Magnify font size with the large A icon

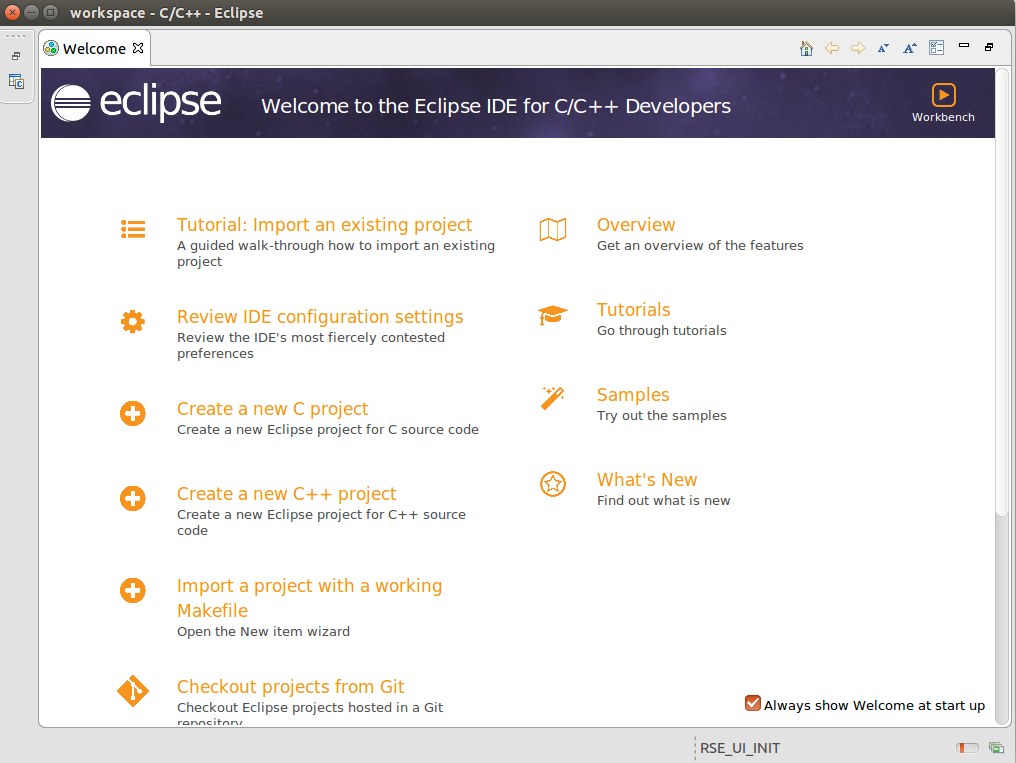(x=910, y=48)
